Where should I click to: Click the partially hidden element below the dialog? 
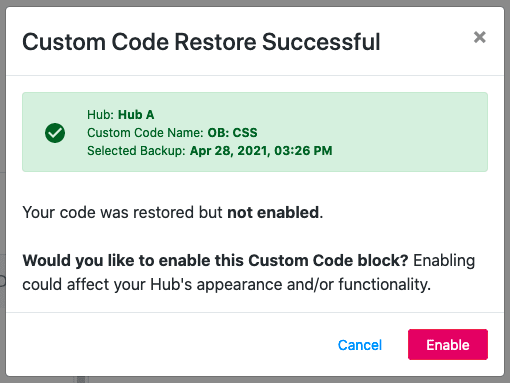pyautogui.click(x=81, y=380)
